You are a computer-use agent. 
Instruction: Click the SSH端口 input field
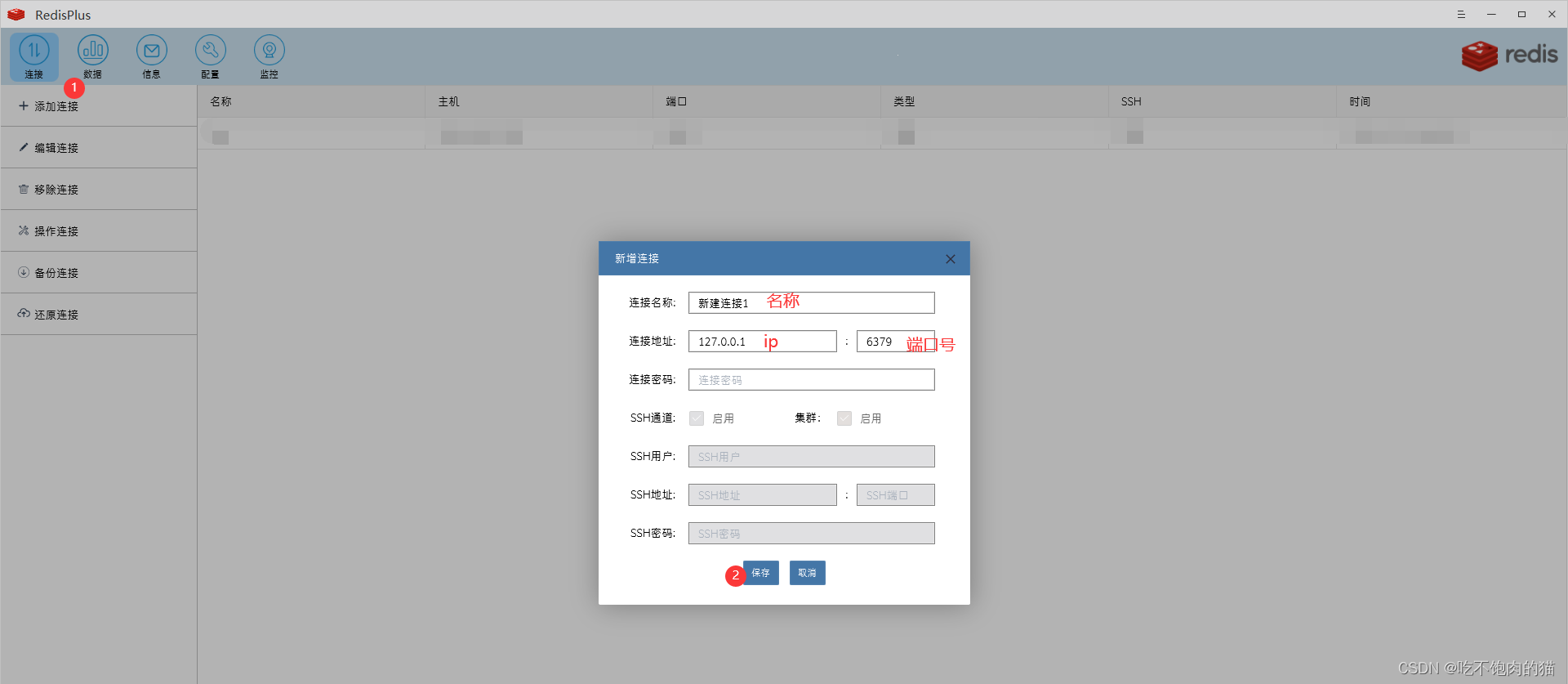(896, 495)
